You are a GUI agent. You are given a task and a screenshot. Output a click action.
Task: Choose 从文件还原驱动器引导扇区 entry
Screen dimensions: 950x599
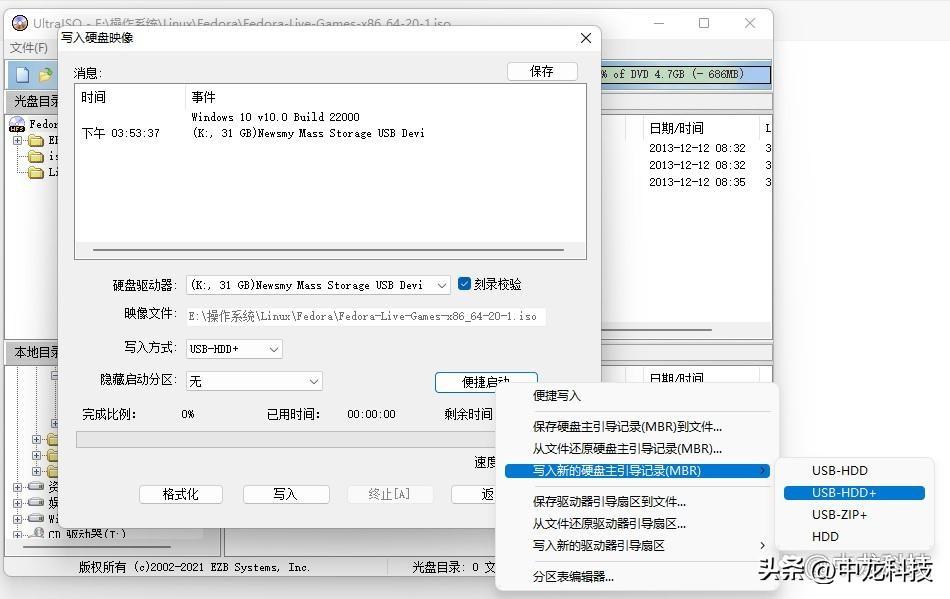coord(609,523)
